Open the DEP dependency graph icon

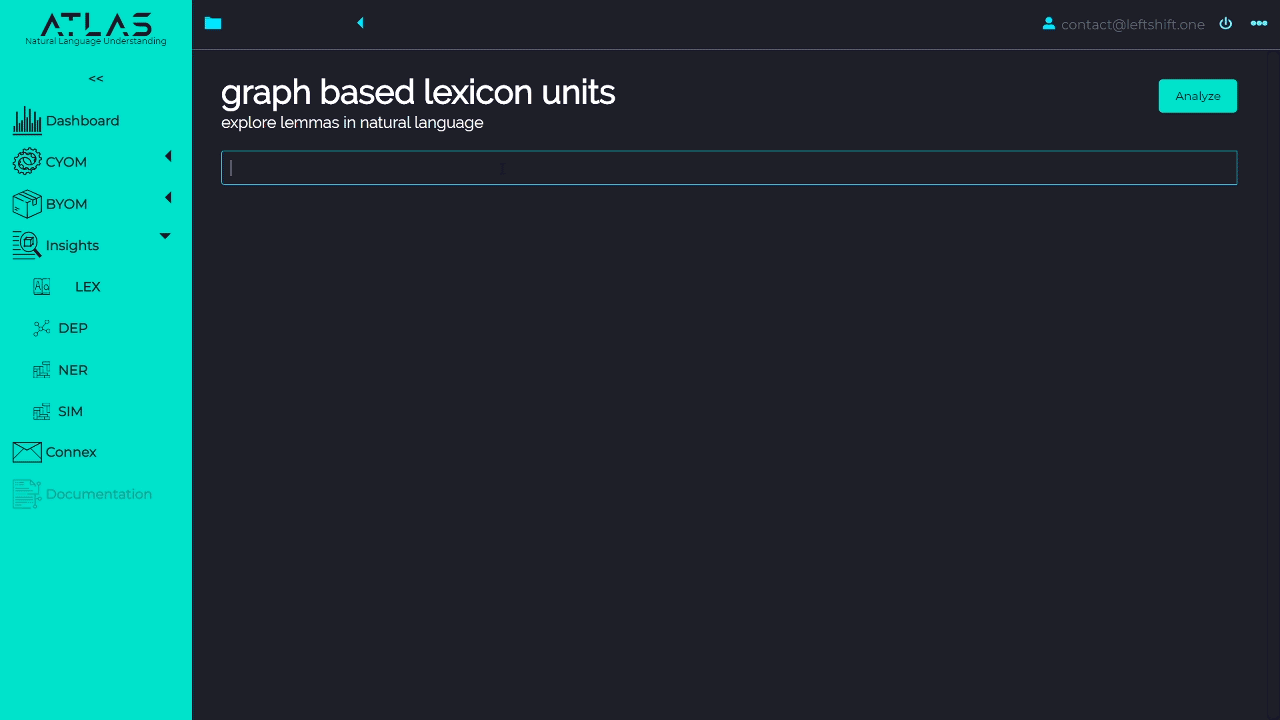pos(41,328)
